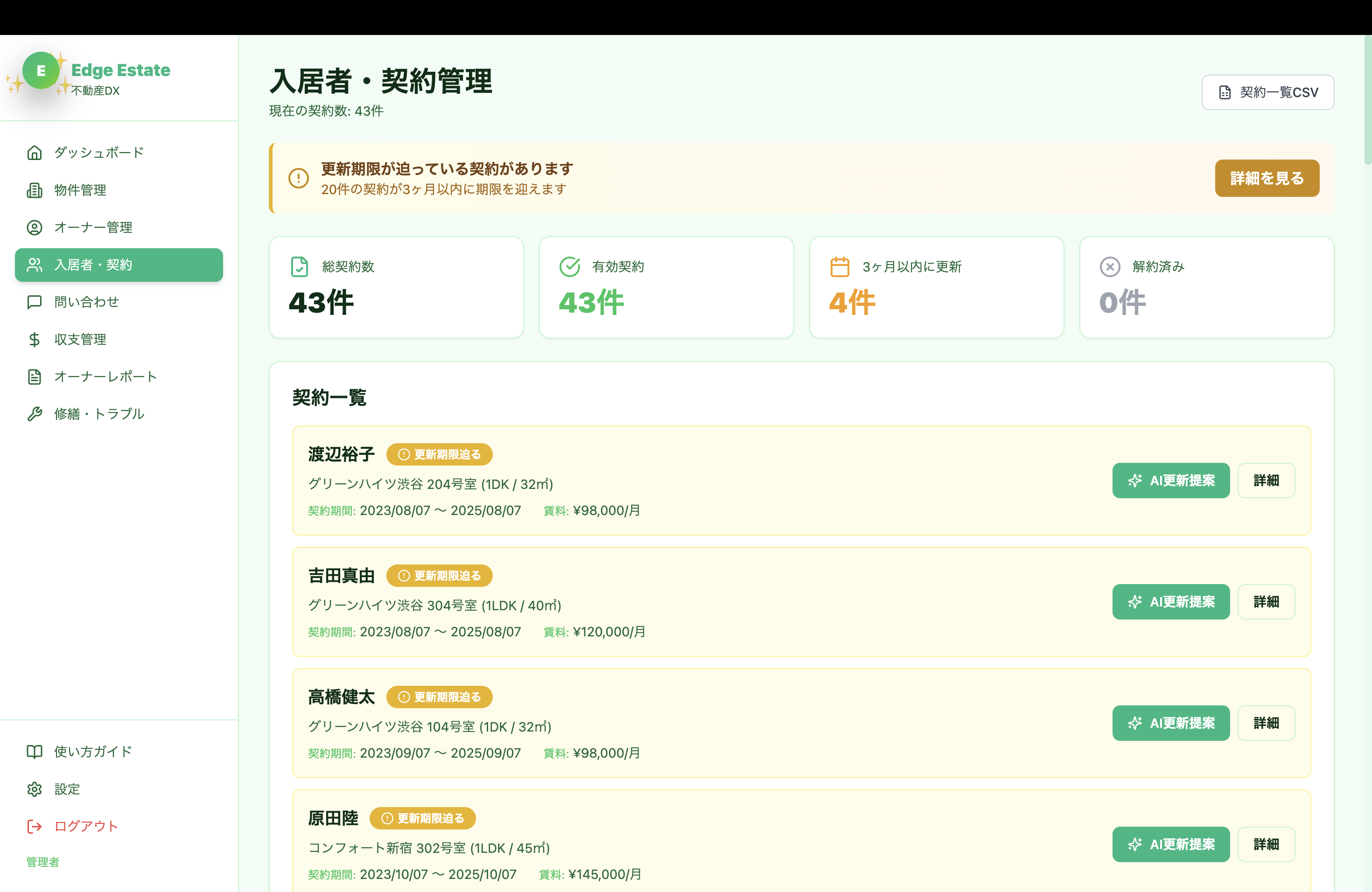Click the Edge Estate logo icon
This screenshot has height=892, width=1372.
tap(40, 71)
